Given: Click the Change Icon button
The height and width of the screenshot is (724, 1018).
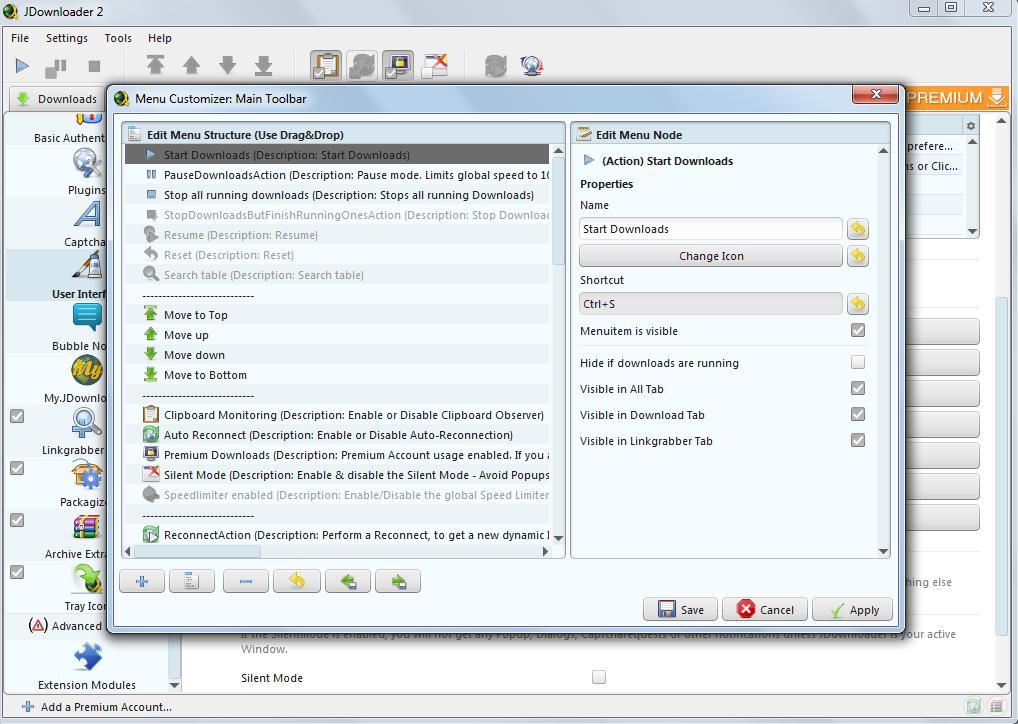Looking at the screenshot, I should point(711,256).
